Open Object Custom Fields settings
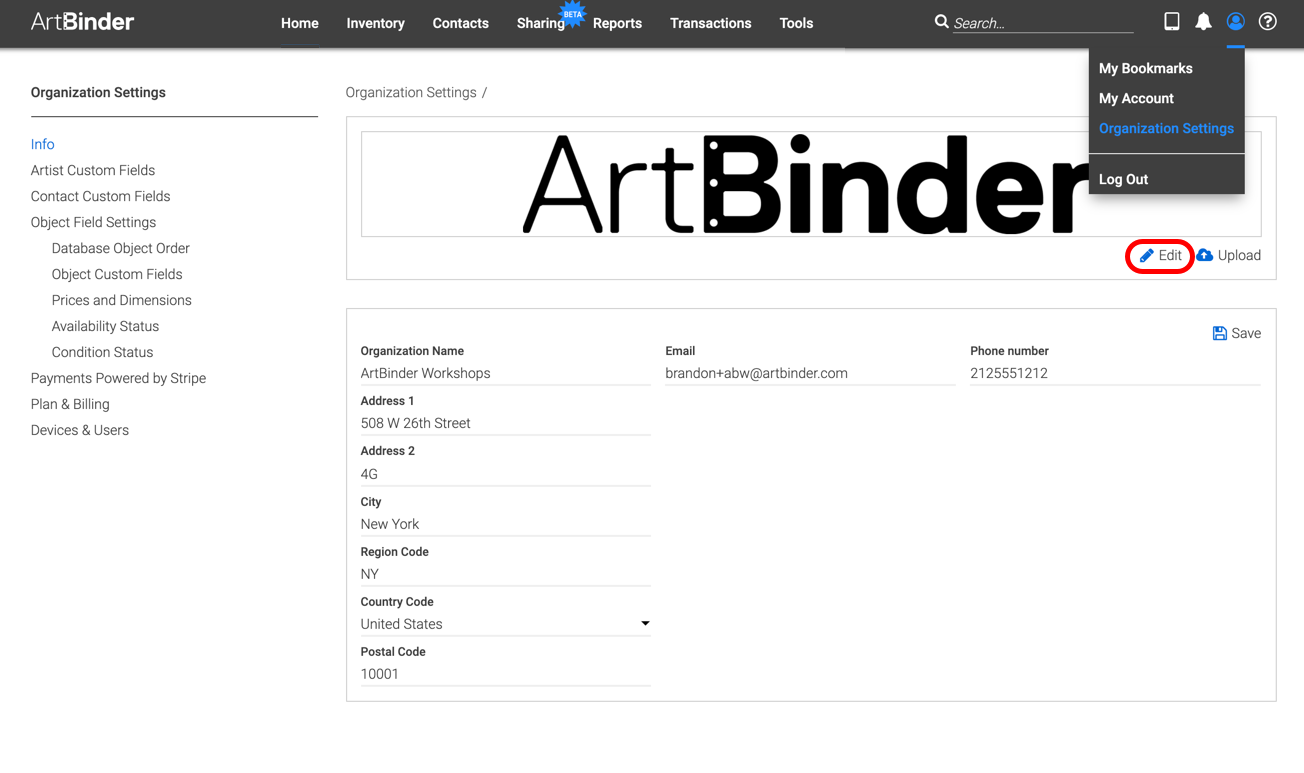The width and height of the screenshot is (1304, 773). [x=117, y=274]
